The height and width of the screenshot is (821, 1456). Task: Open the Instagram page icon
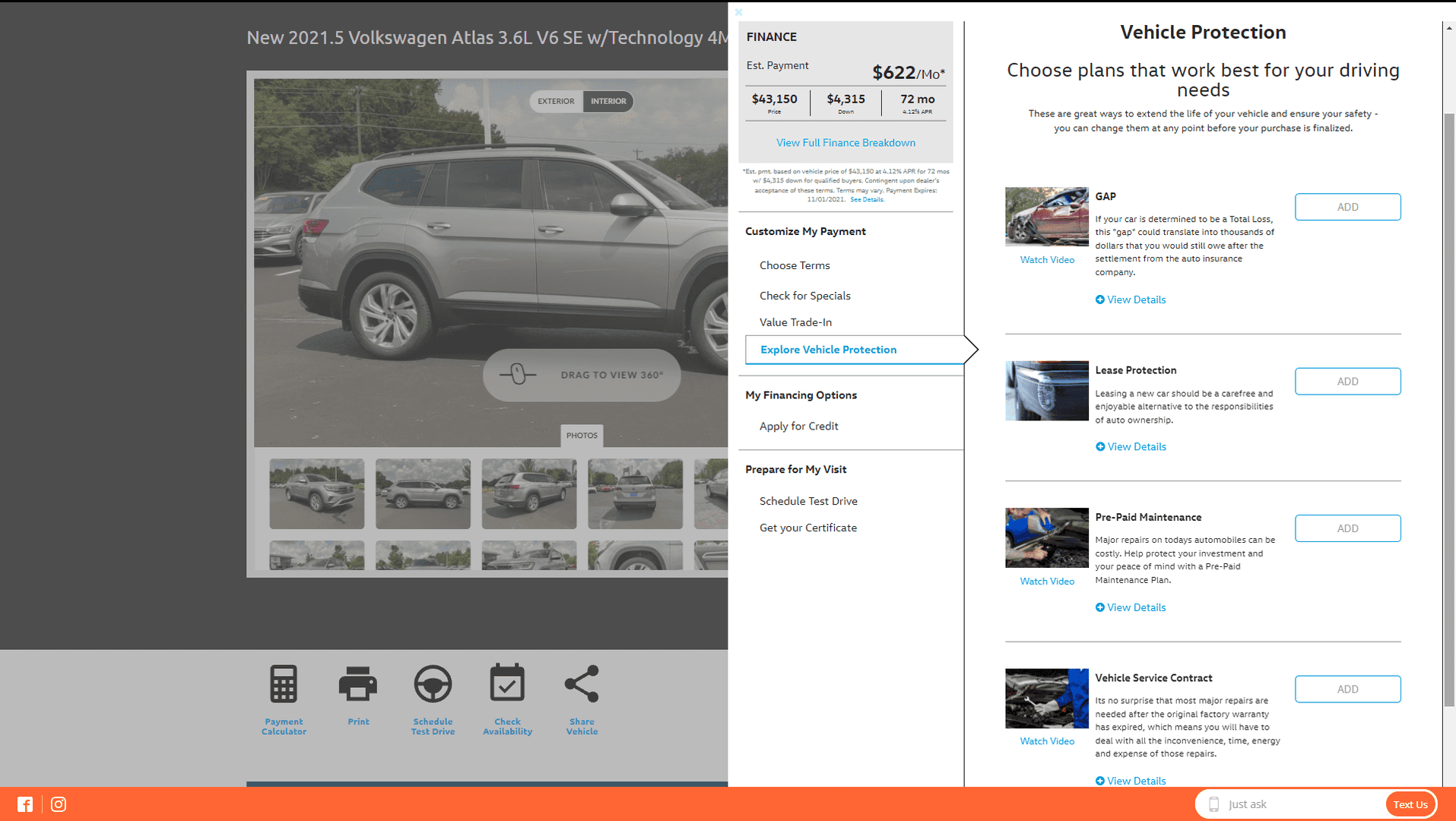coord(59,804)
